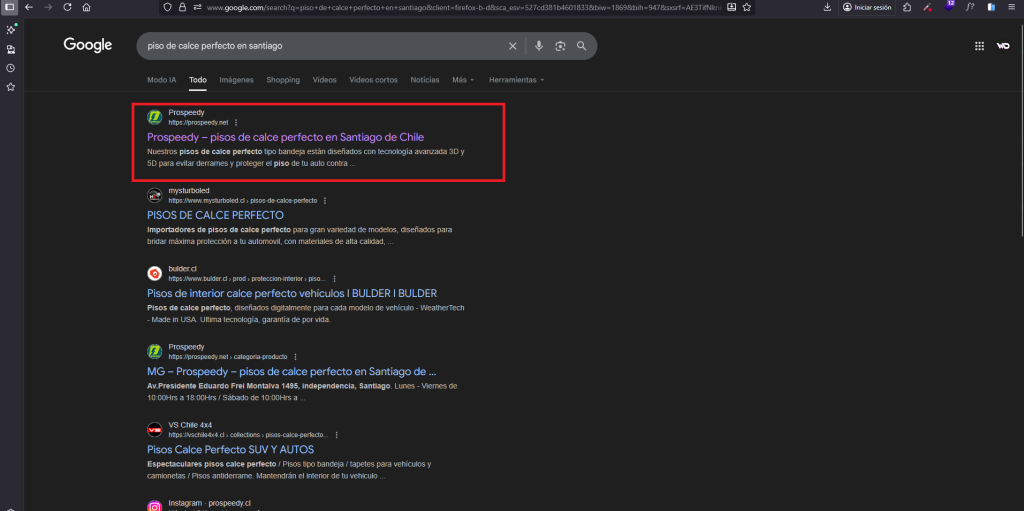
Task: Bookmark this page with the star icon
Action: [746, 7]
